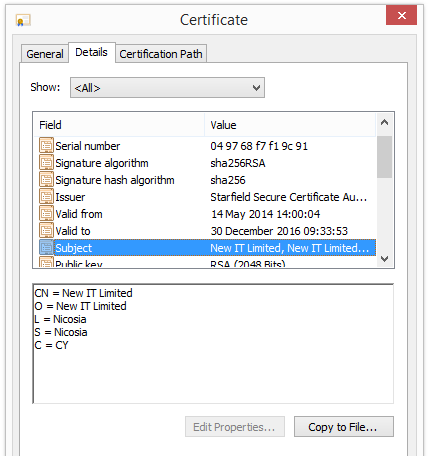
Task: Select the Details tab
Action: coord(91,52)
